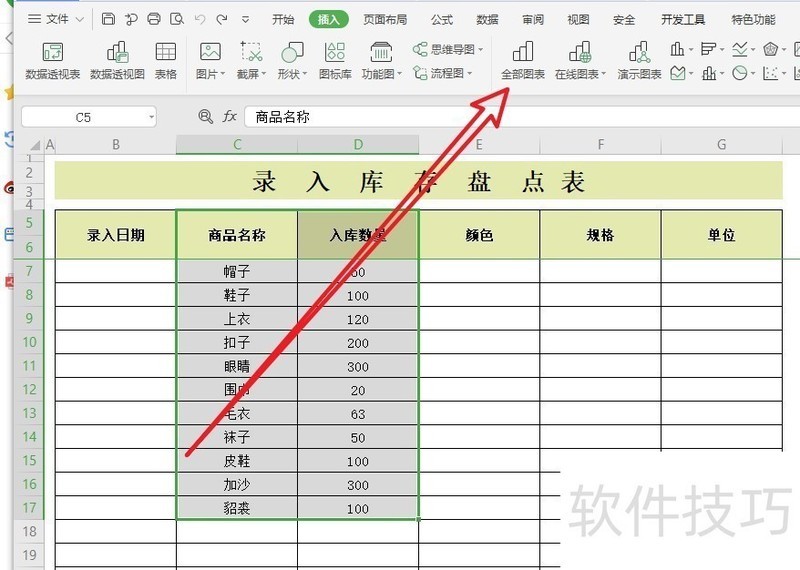The height and width of the screenshot is (570, 800).
Task: Click the 数据透视表 (PivotTable) icon
Action: (x=53, y=60)
